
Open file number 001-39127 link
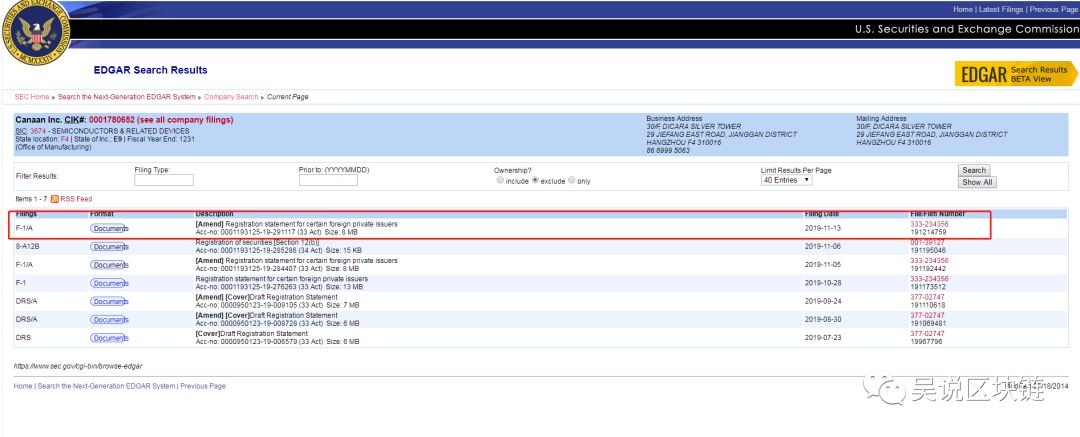928,243
